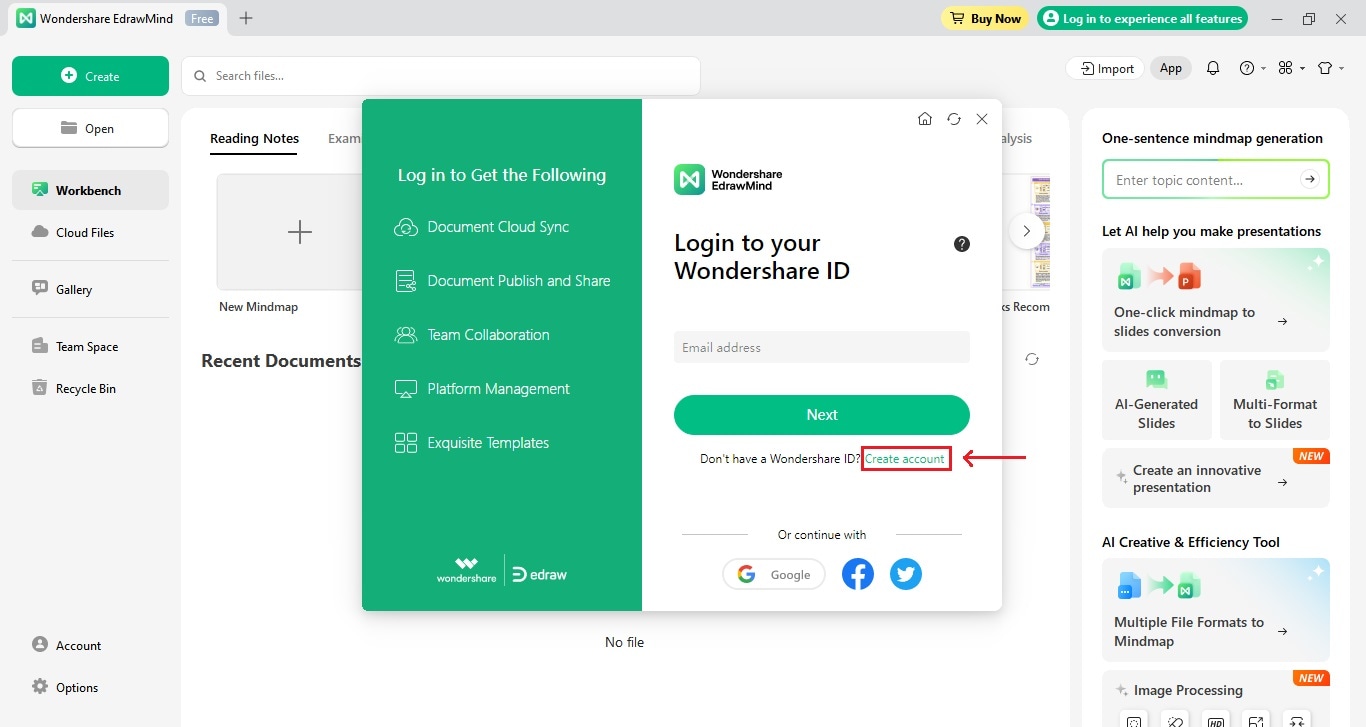Image resolution: width=1366 pixels, height=727 pixels.
Task: Click the Wondershare EdrawMind dialog logo
Action: coord(728,180)
